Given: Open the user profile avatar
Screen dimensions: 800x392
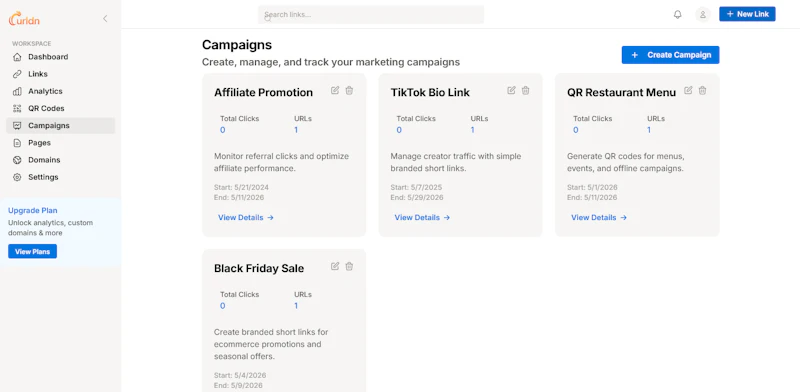Looking at the screenshot, I should pos(703,14).
